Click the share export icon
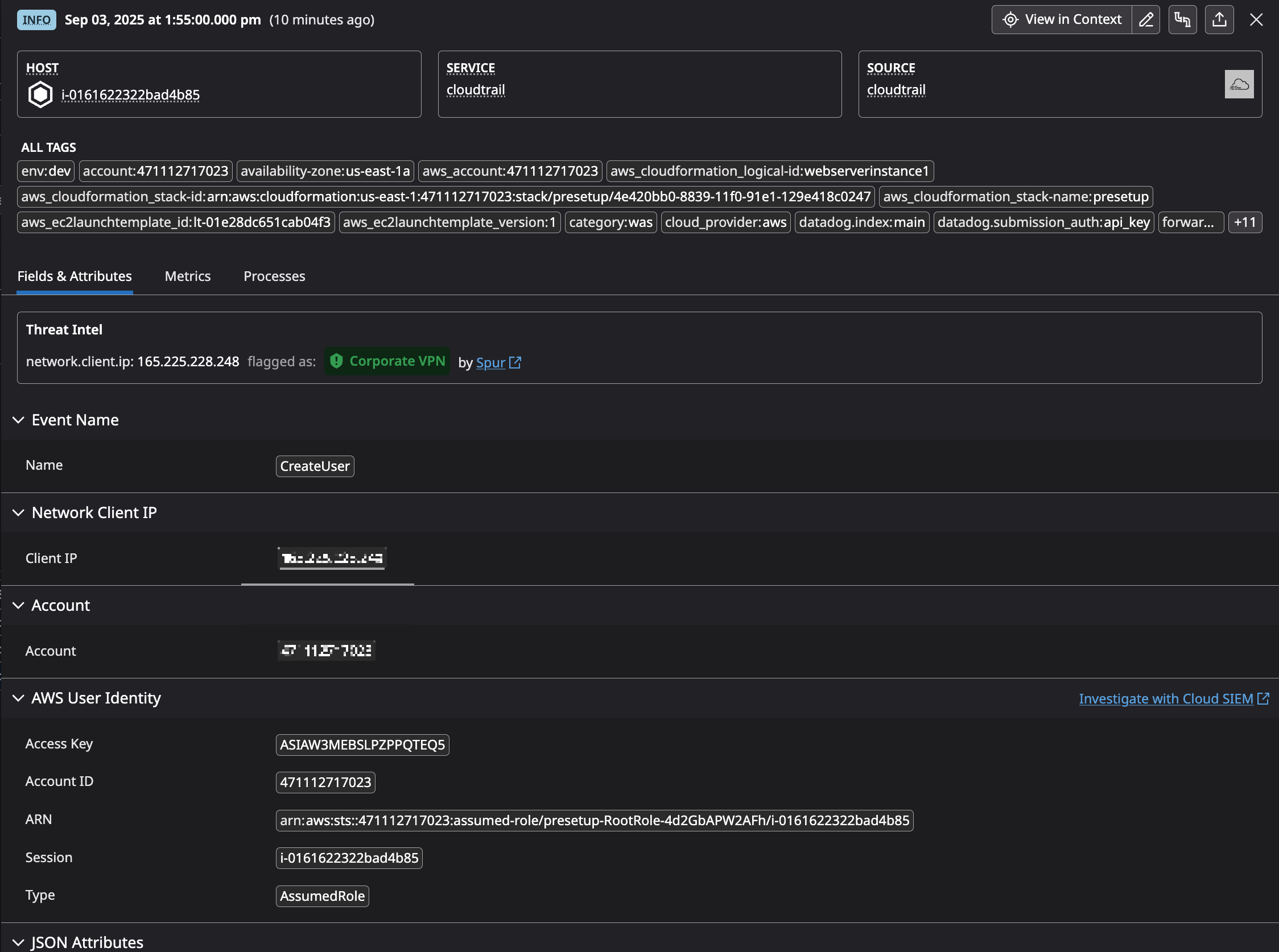Screen dimensions: 1279x952 coord(1219,19)
